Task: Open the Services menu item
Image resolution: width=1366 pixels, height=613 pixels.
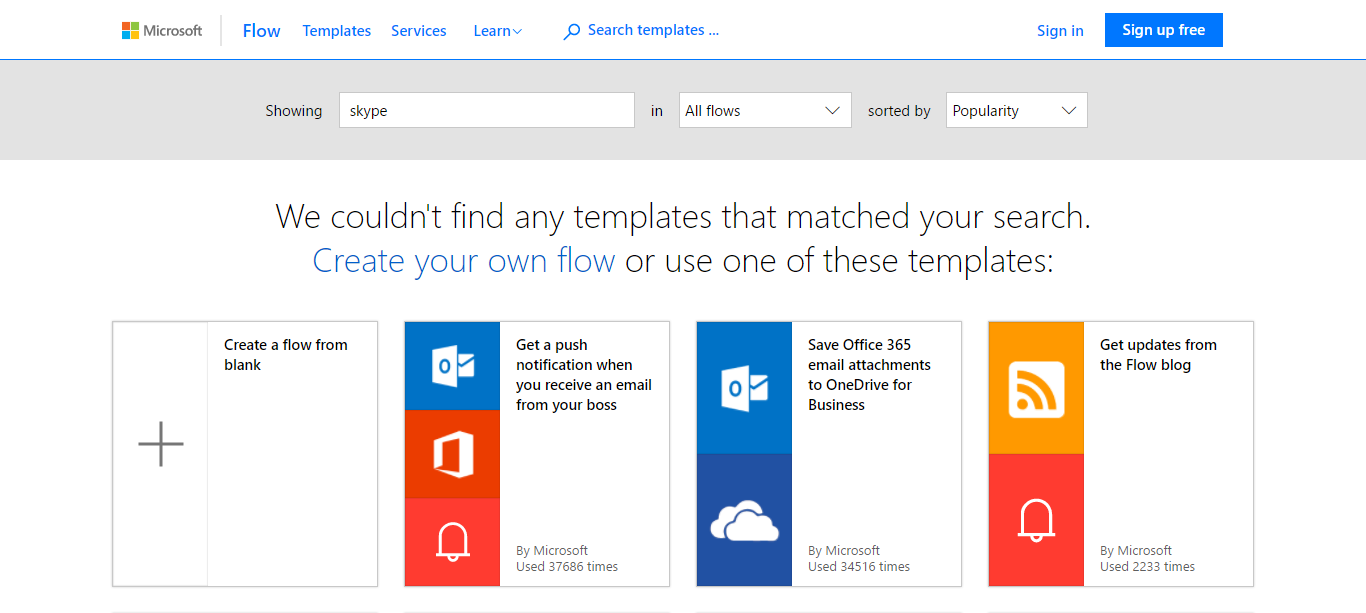Action: point(419,31)
